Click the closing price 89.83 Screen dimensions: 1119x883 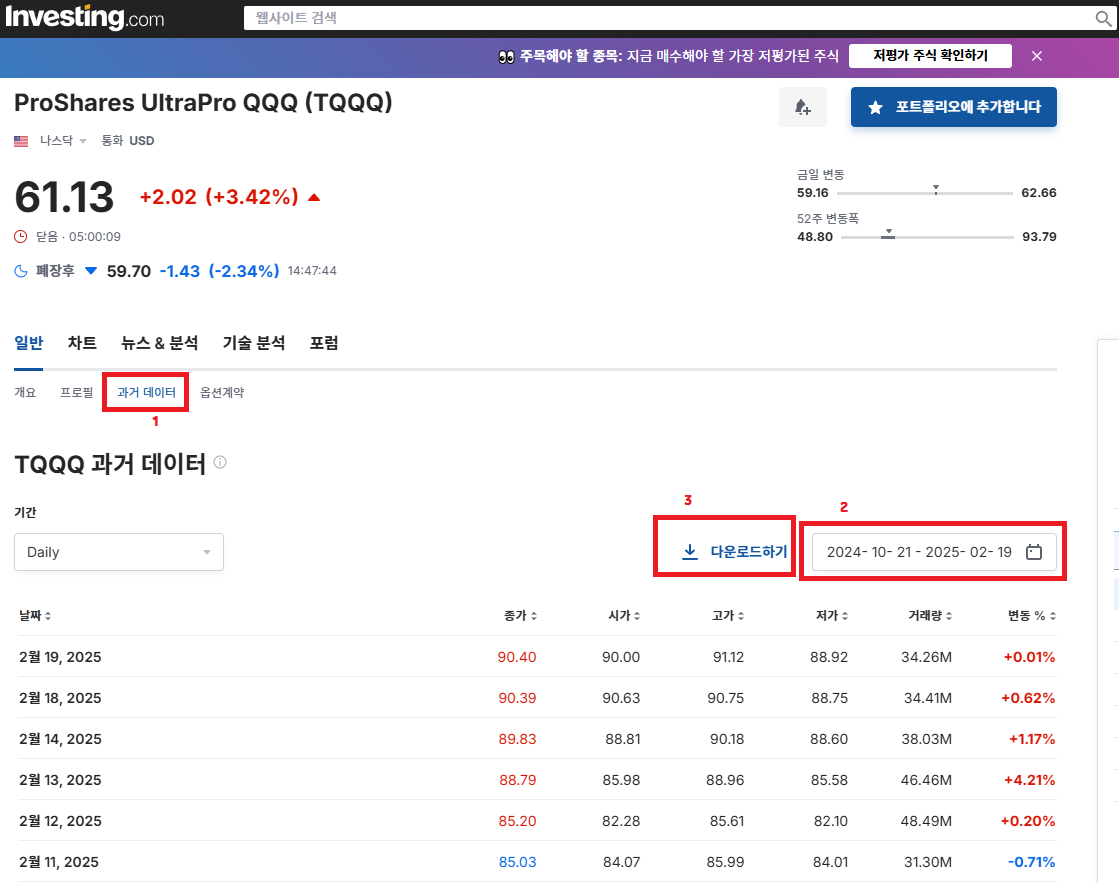tap(517, 739)
